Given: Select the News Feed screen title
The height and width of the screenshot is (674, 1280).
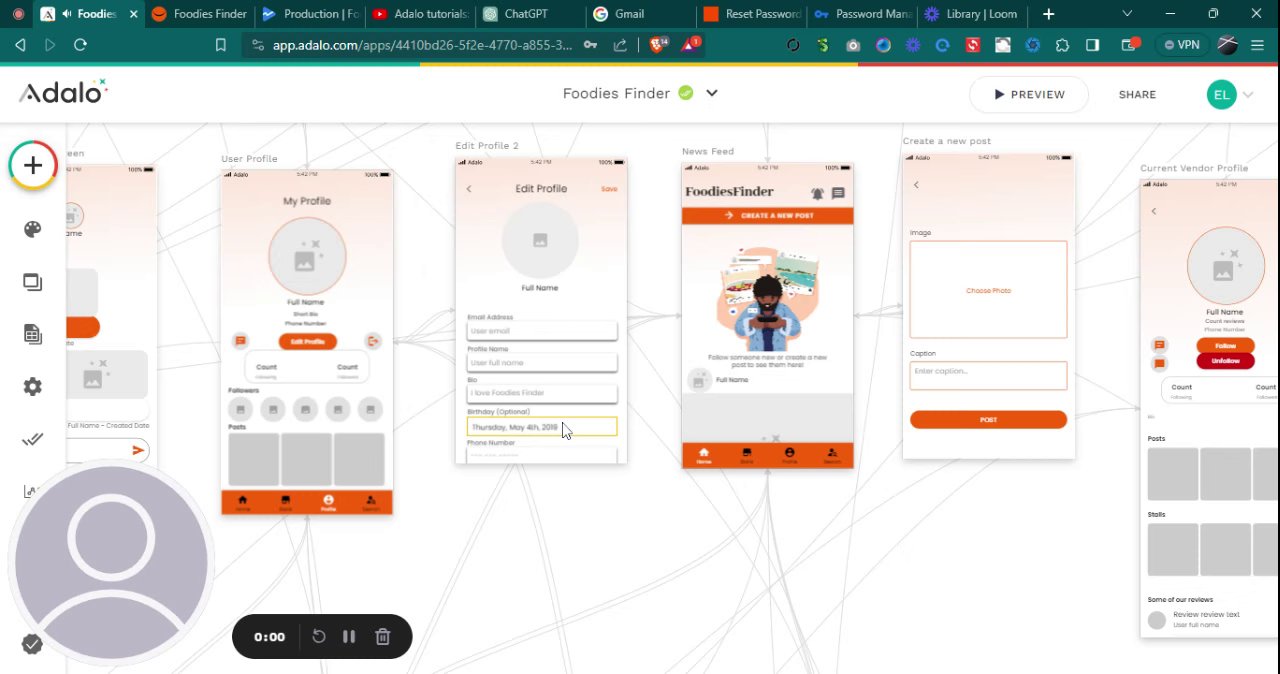Looking at the screenshot, I should point(708,152).
